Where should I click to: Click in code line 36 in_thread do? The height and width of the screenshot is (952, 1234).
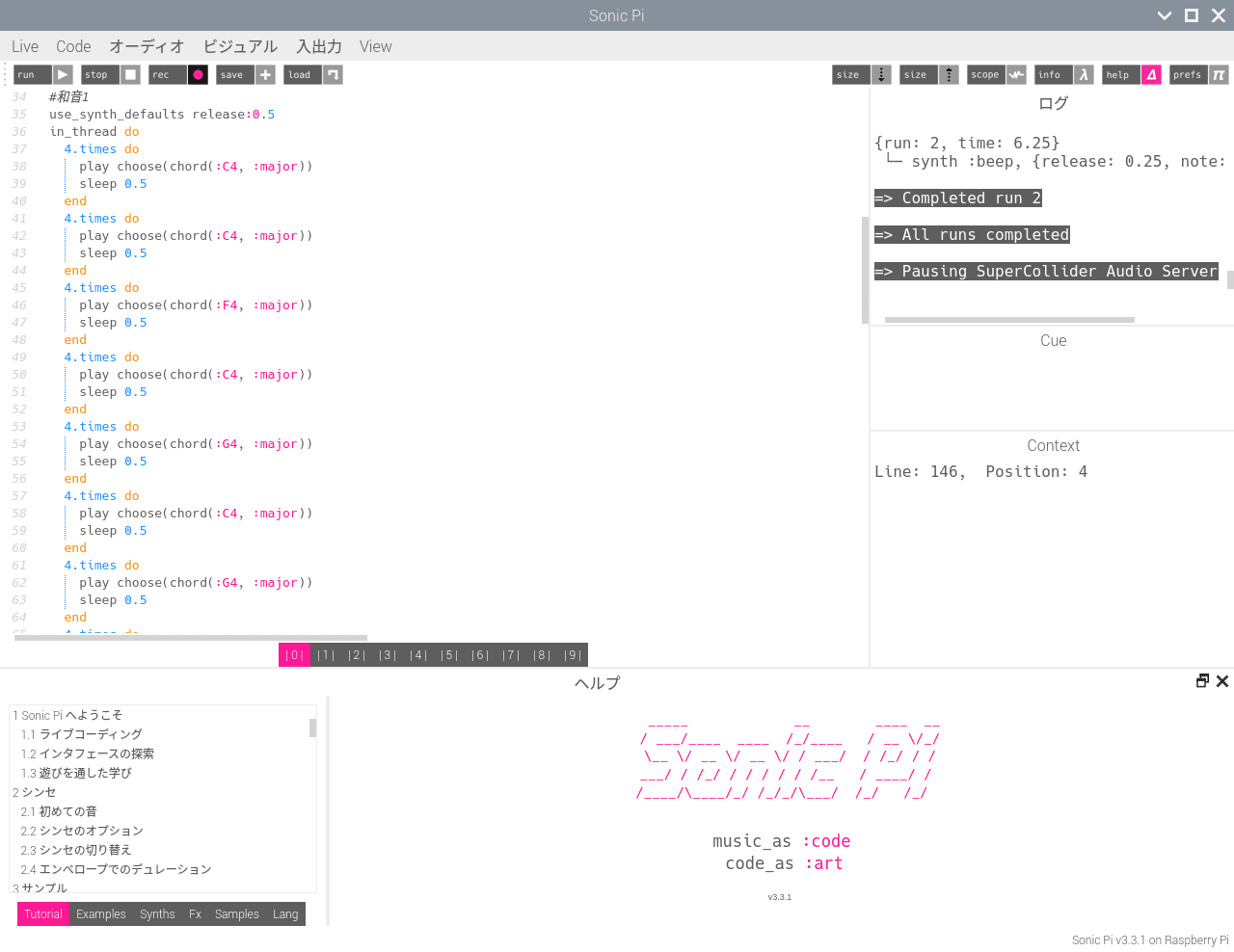(94, 132)
